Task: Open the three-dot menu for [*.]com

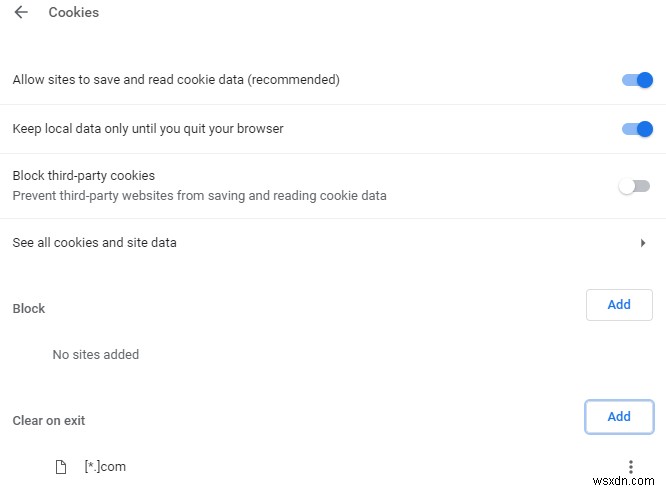Action: tap(630, 467)
